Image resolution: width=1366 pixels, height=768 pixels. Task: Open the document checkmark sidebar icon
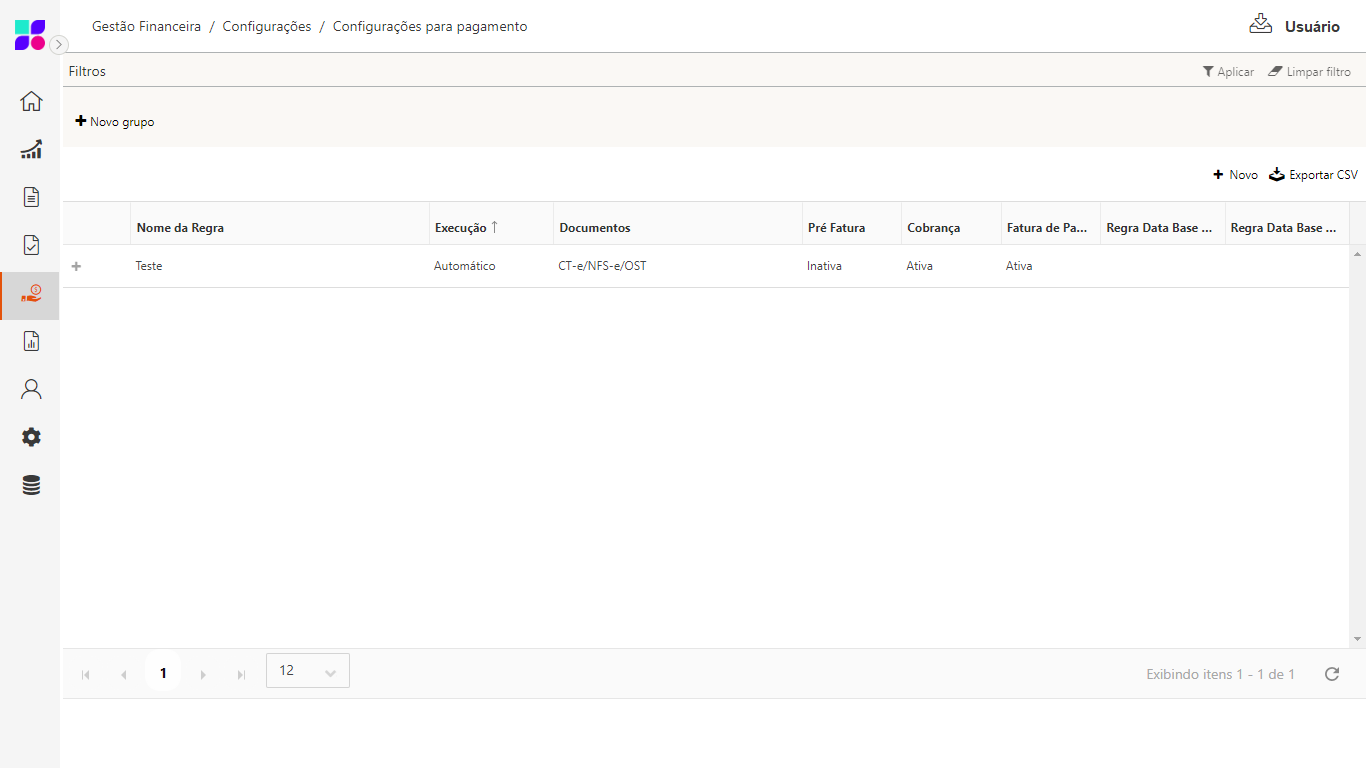(31, 245)
